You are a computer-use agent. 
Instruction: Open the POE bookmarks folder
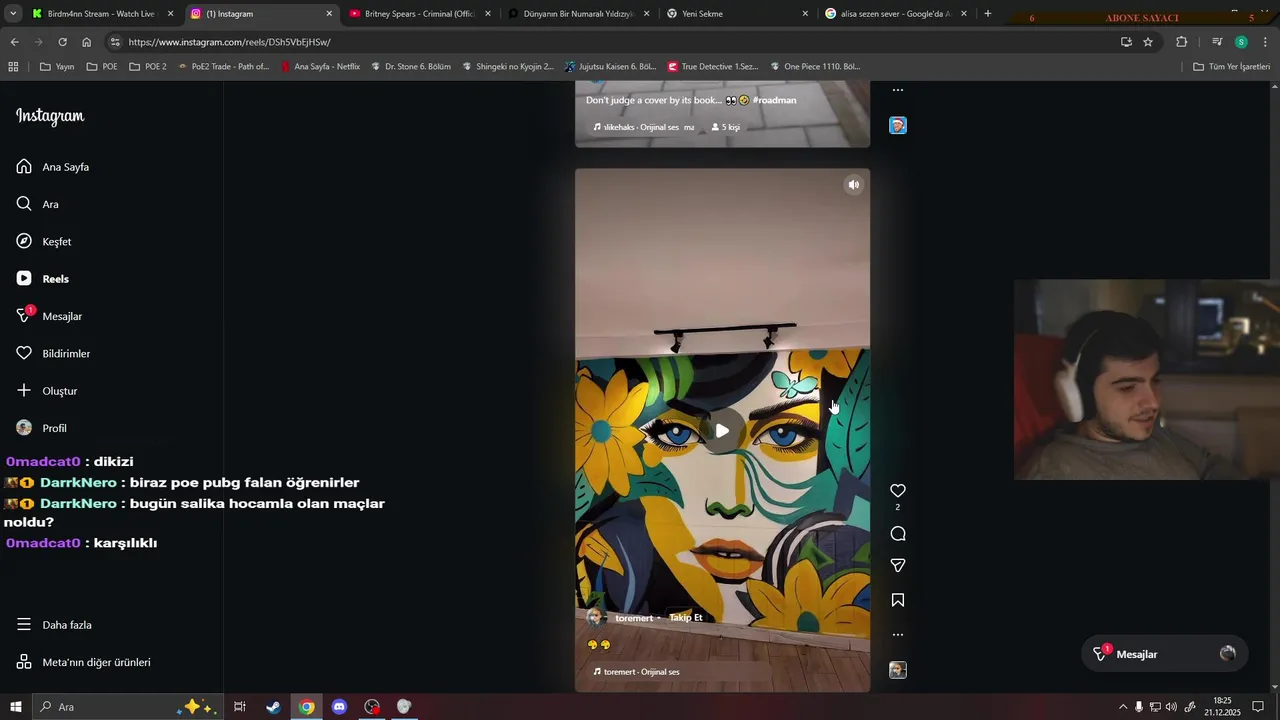click(x=102, y=67)
